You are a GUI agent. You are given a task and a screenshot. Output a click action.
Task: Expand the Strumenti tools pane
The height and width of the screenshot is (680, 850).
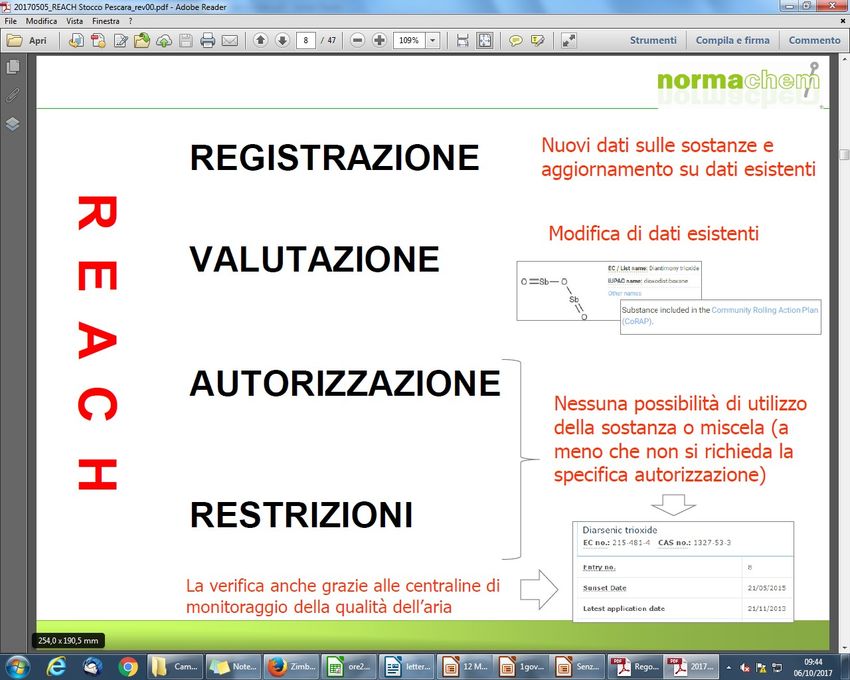click(653, 41)
